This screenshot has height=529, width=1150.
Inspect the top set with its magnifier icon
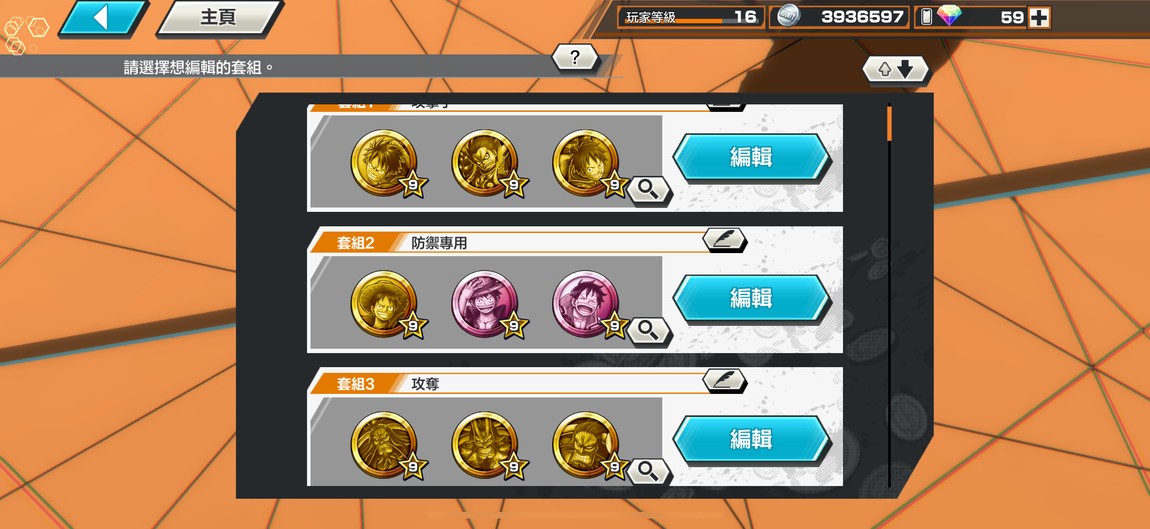click(648, 191)
